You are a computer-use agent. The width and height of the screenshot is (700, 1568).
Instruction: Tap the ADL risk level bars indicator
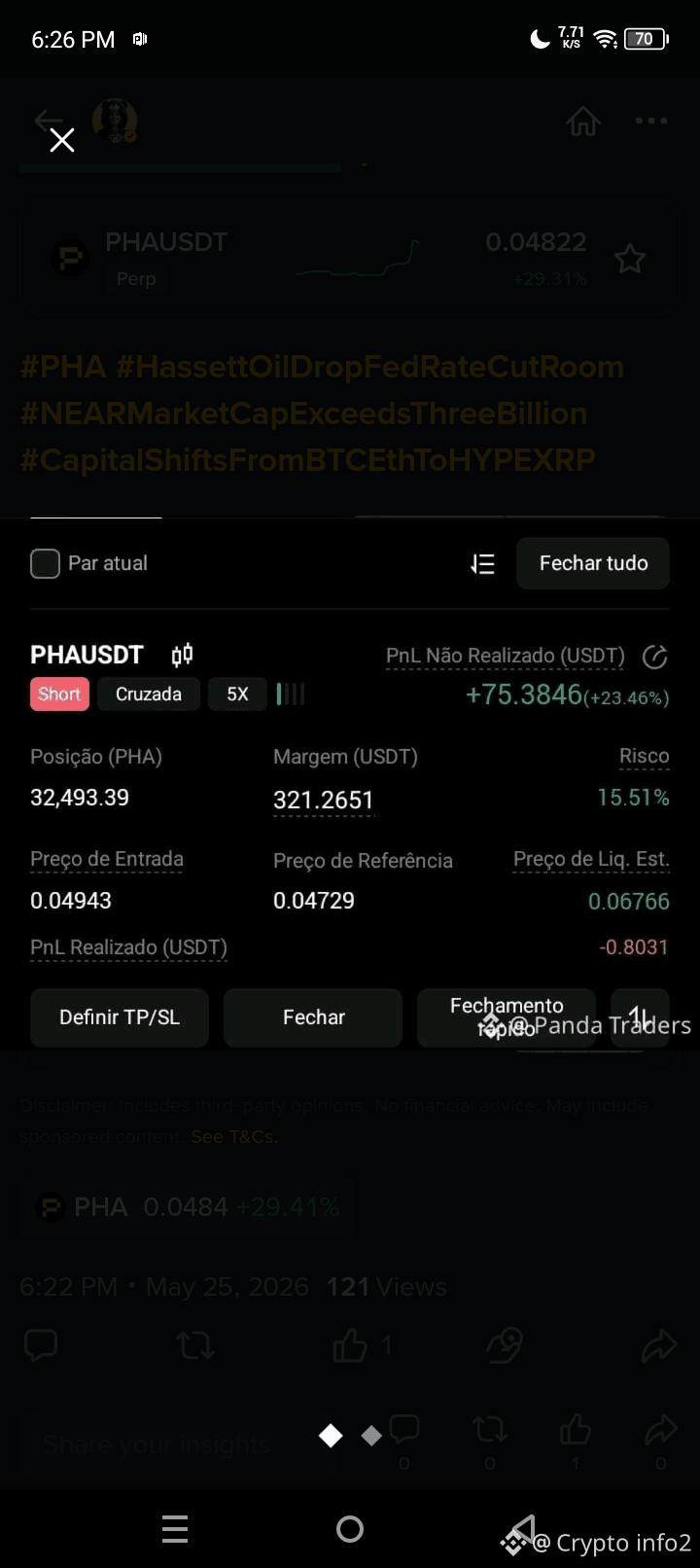291,695
